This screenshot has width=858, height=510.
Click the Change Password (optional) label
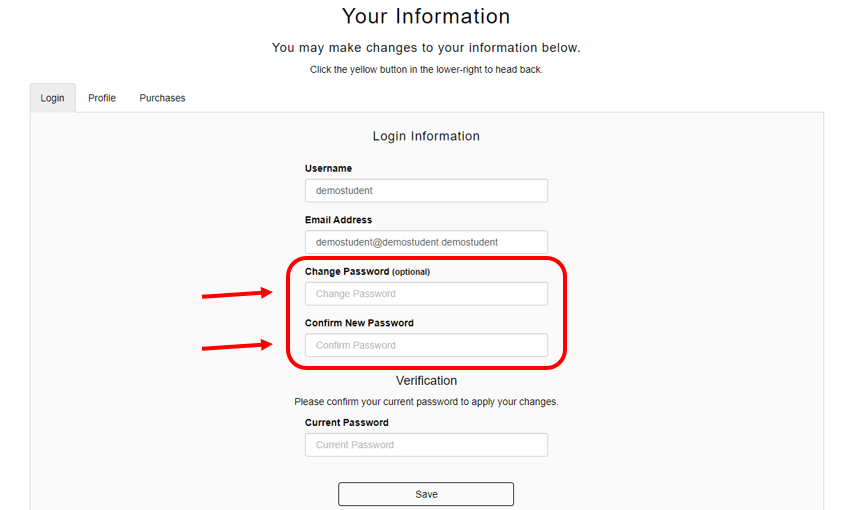tap(367, 271)
